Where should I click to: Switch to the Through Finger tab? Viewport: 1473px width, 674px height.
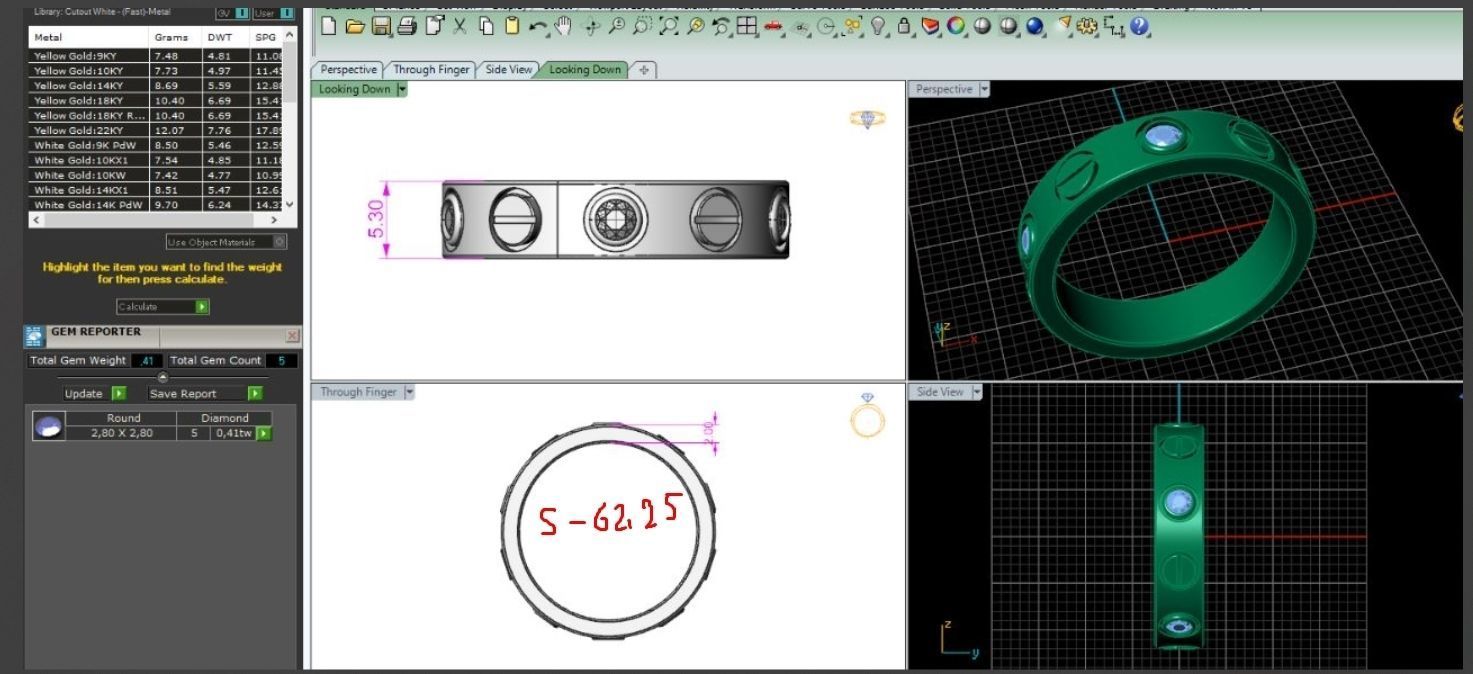pyautogui.click(x=432, y=70)
